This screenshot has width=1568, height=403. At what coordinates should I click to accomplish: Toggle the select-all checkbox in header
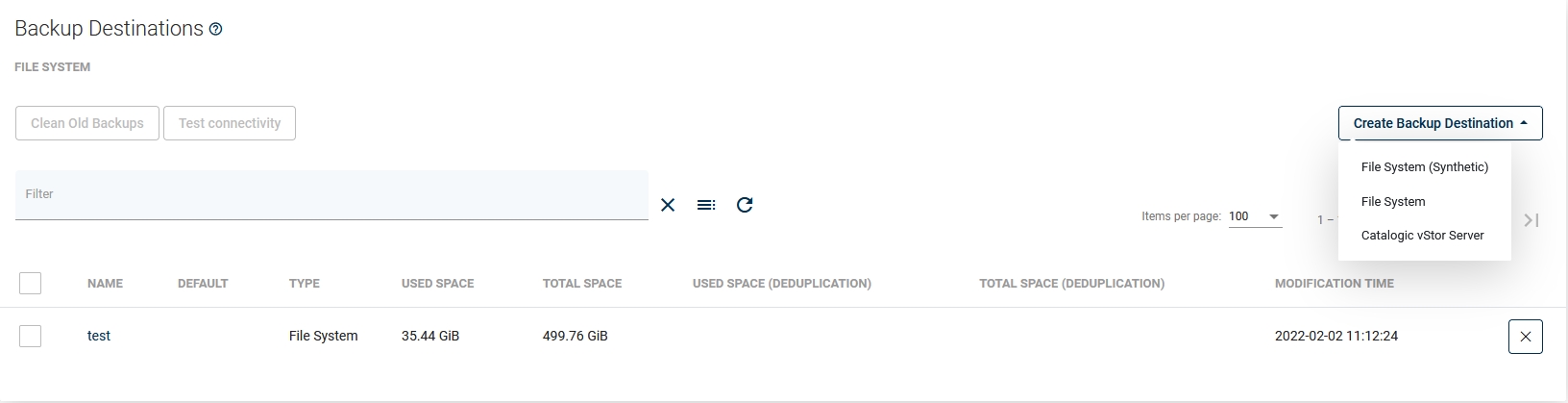point(31,283)
